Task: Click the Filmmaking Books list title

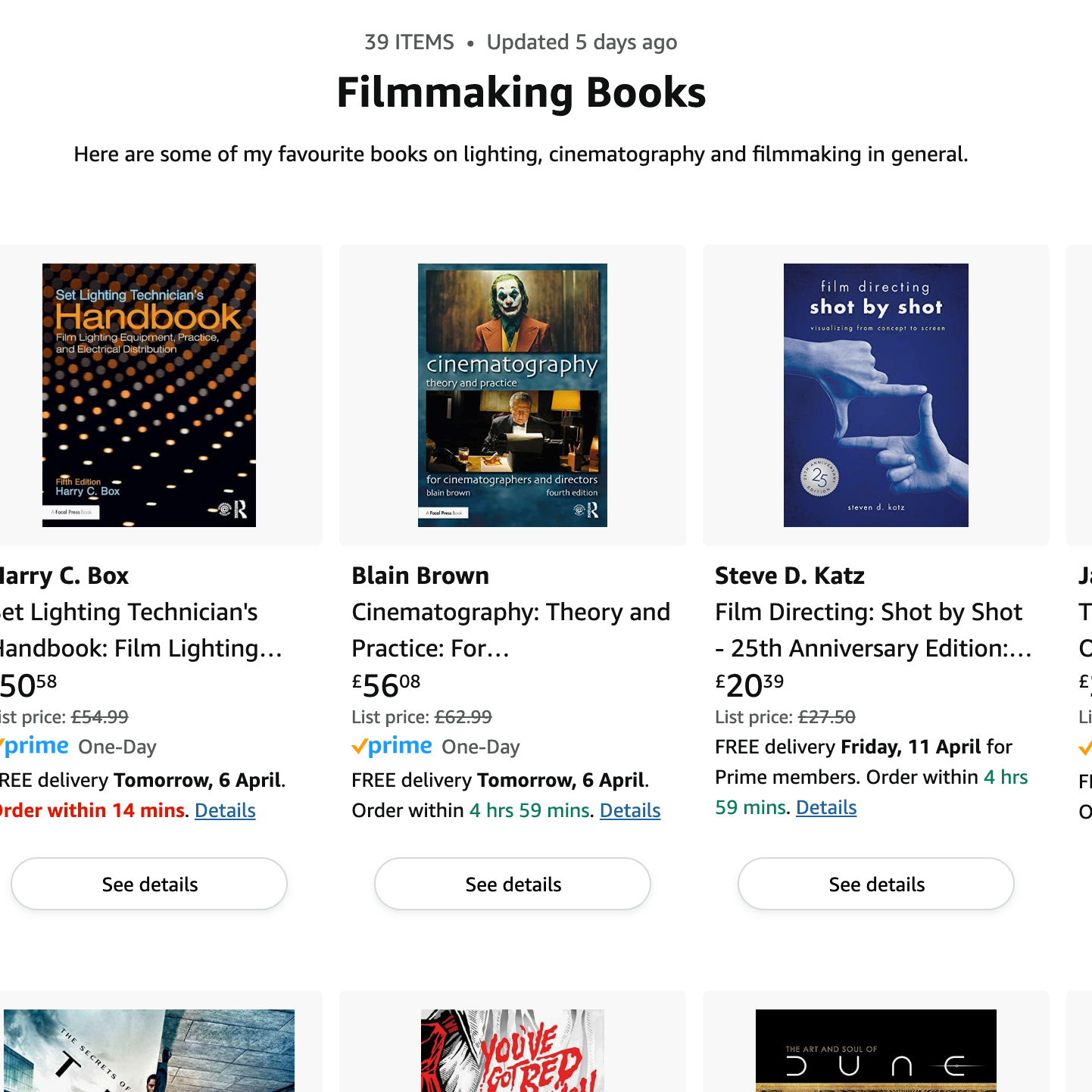Action: [521, 92]
